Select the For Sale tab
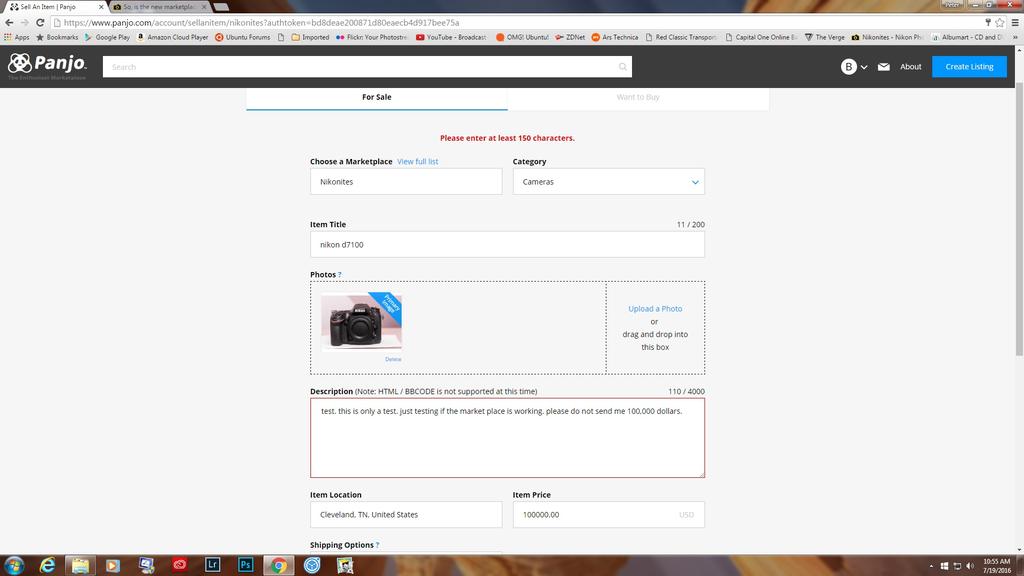 (377, 97)
